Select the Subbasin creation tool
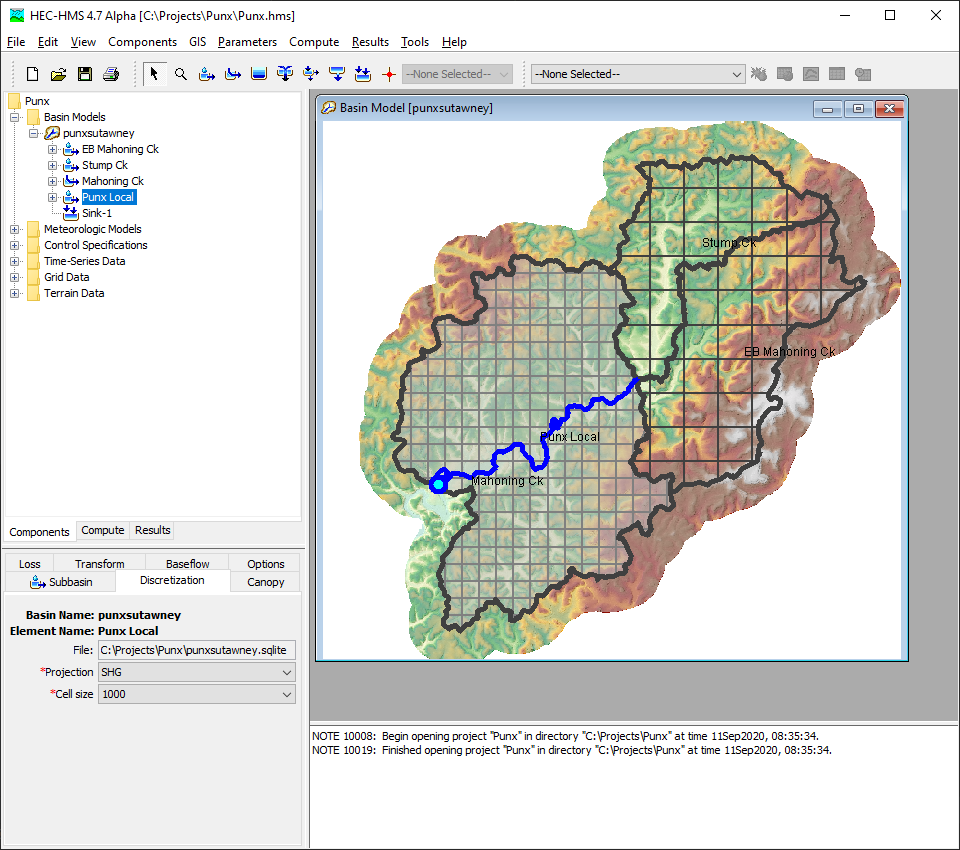The width and height of the screenshot is (960, 850). [207, 74]
